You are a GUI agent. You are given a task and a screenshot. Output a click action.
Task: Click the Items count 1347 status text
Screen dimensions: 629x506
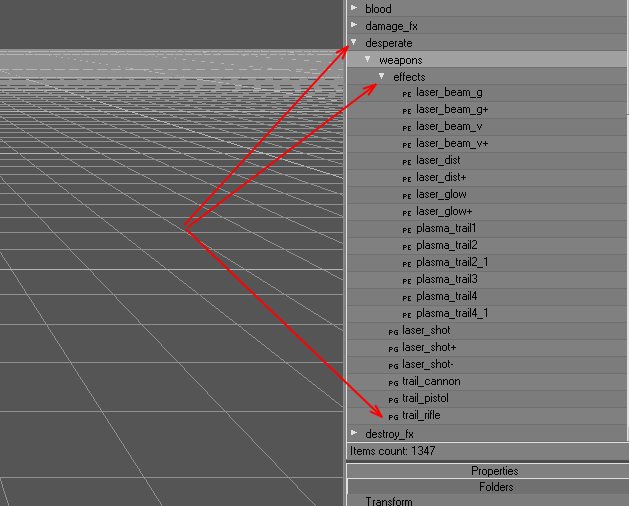click(393, 451)
